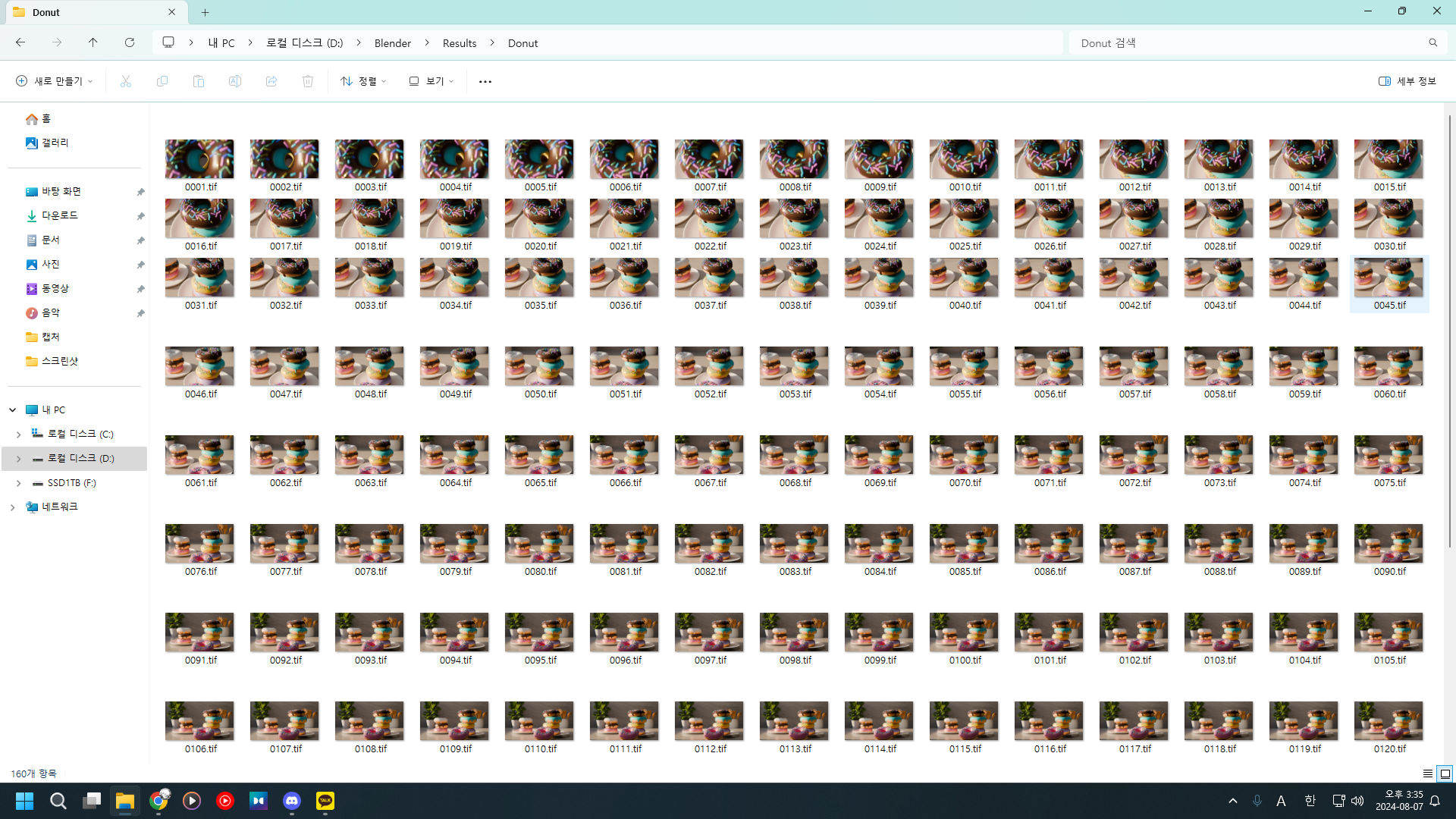Image resolution: width=1456 pixels, height=819 pixels.
Task: Open the 보기 view dropdown
Action: click(x=431, y=81)
